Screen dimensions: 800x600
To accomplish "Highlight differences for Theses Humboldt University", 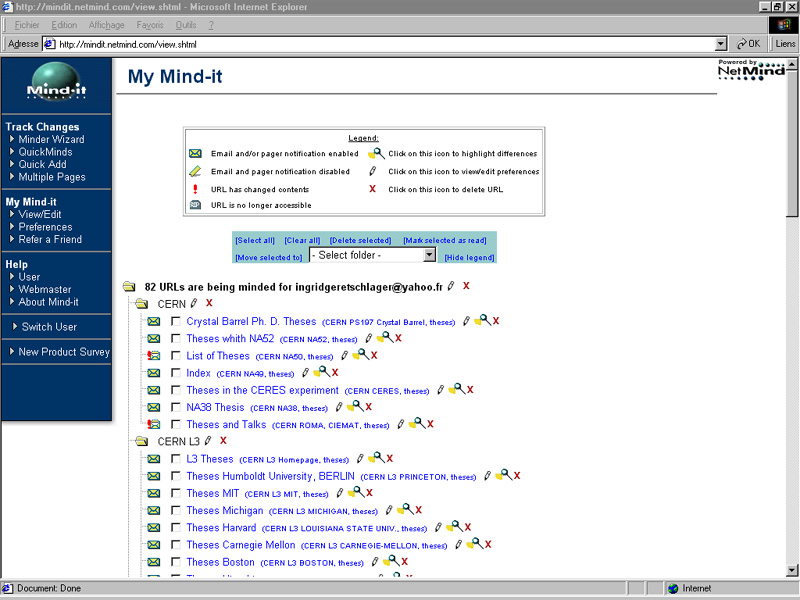I will click(x=503, y=474).
